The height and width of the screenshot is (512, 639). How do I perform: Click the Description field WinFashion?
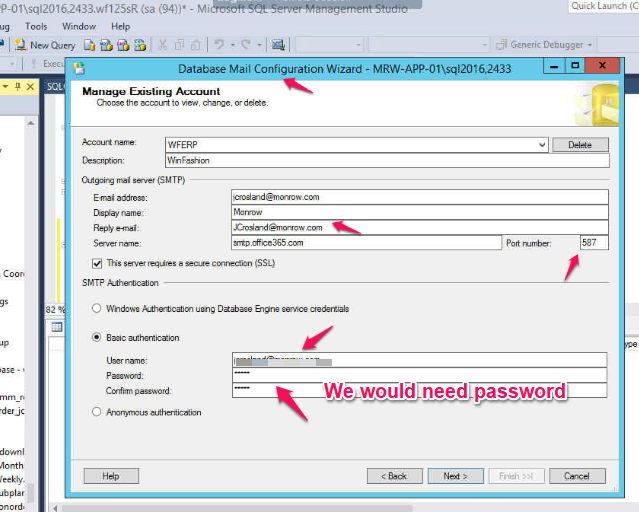(x=388, y=160)
